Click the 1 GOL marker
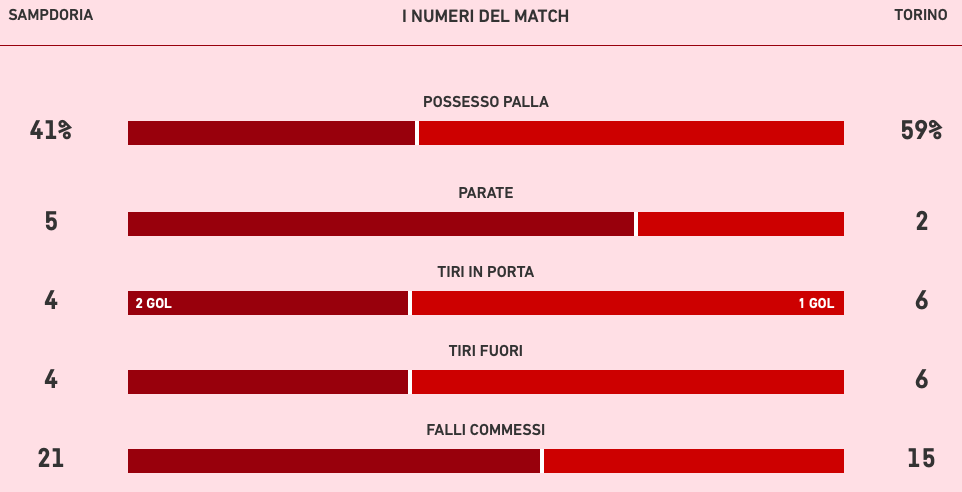 click(816, 303)
